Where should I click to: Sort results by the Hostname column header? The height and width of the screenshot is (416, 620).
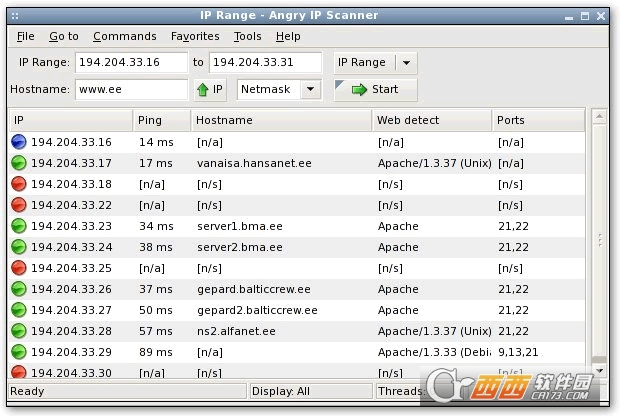click(282, 120)
